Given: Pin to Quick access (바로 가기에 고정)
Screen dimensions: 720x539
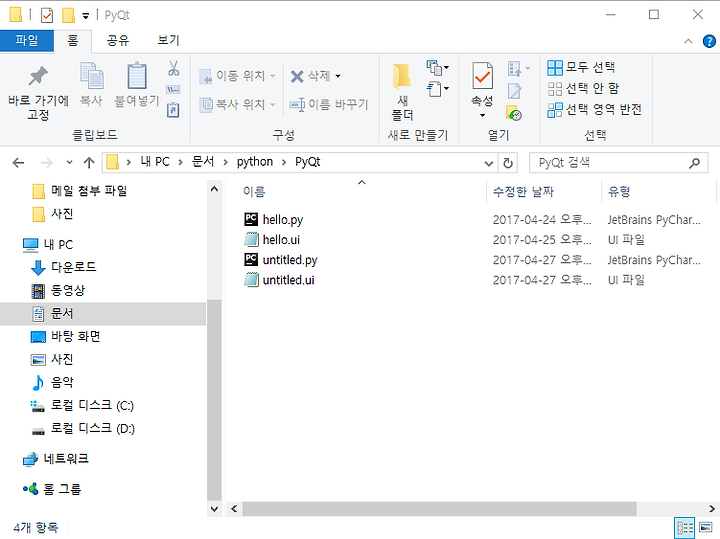Looking at the screenshot, I should (38, 93).
